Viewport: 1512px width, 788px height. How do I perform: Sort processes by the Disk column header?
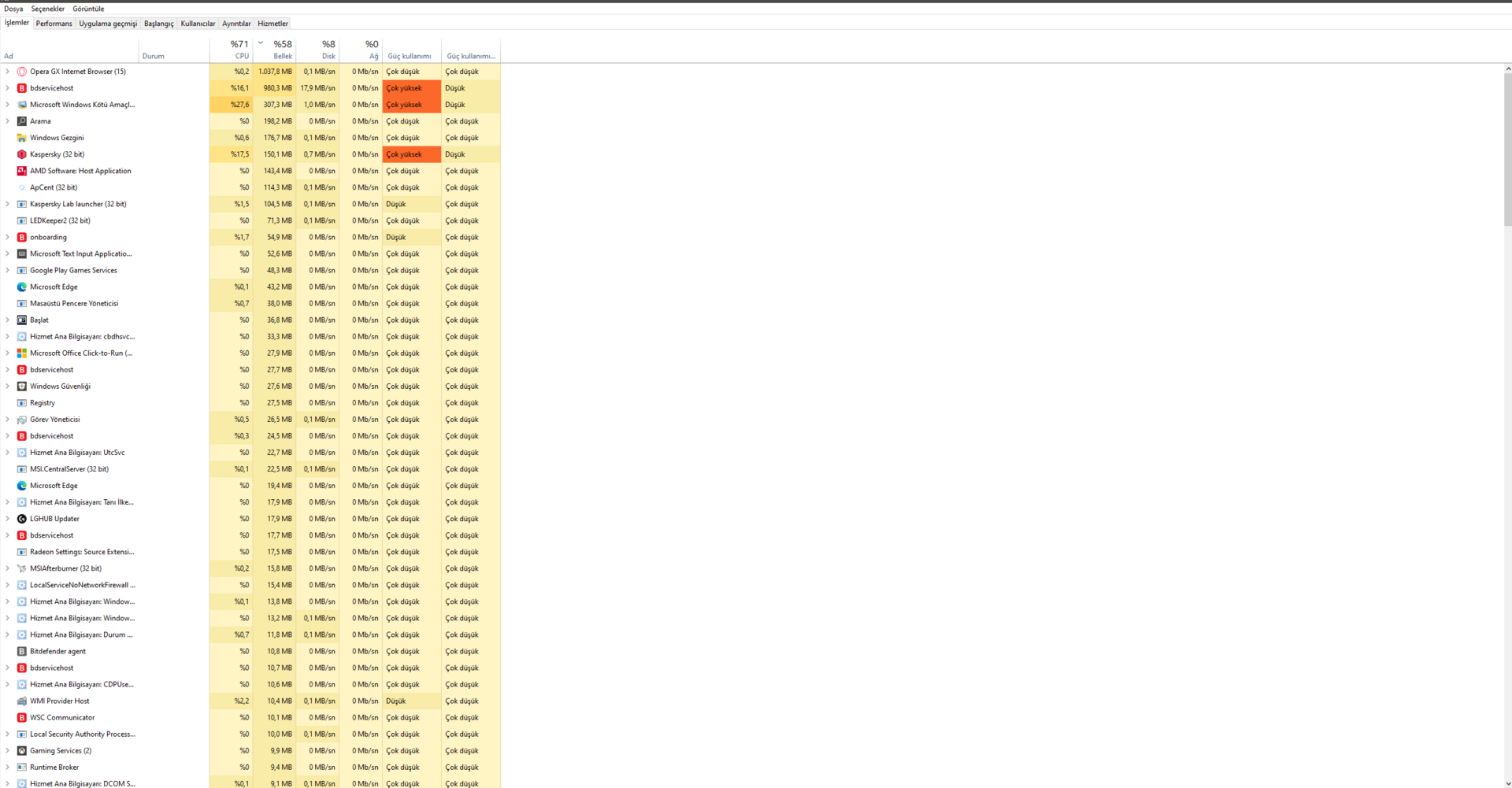[318, 50]
